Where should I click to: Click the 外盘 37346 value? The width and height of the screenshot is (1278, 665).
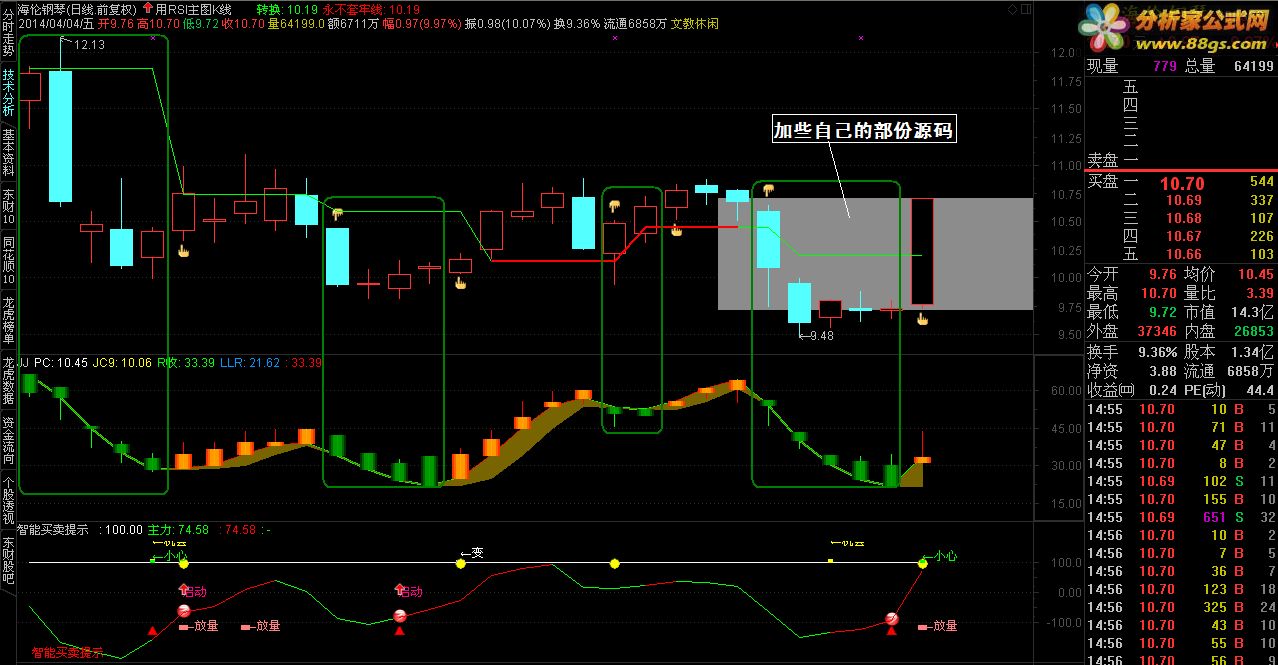click(x=1157, y=331)
